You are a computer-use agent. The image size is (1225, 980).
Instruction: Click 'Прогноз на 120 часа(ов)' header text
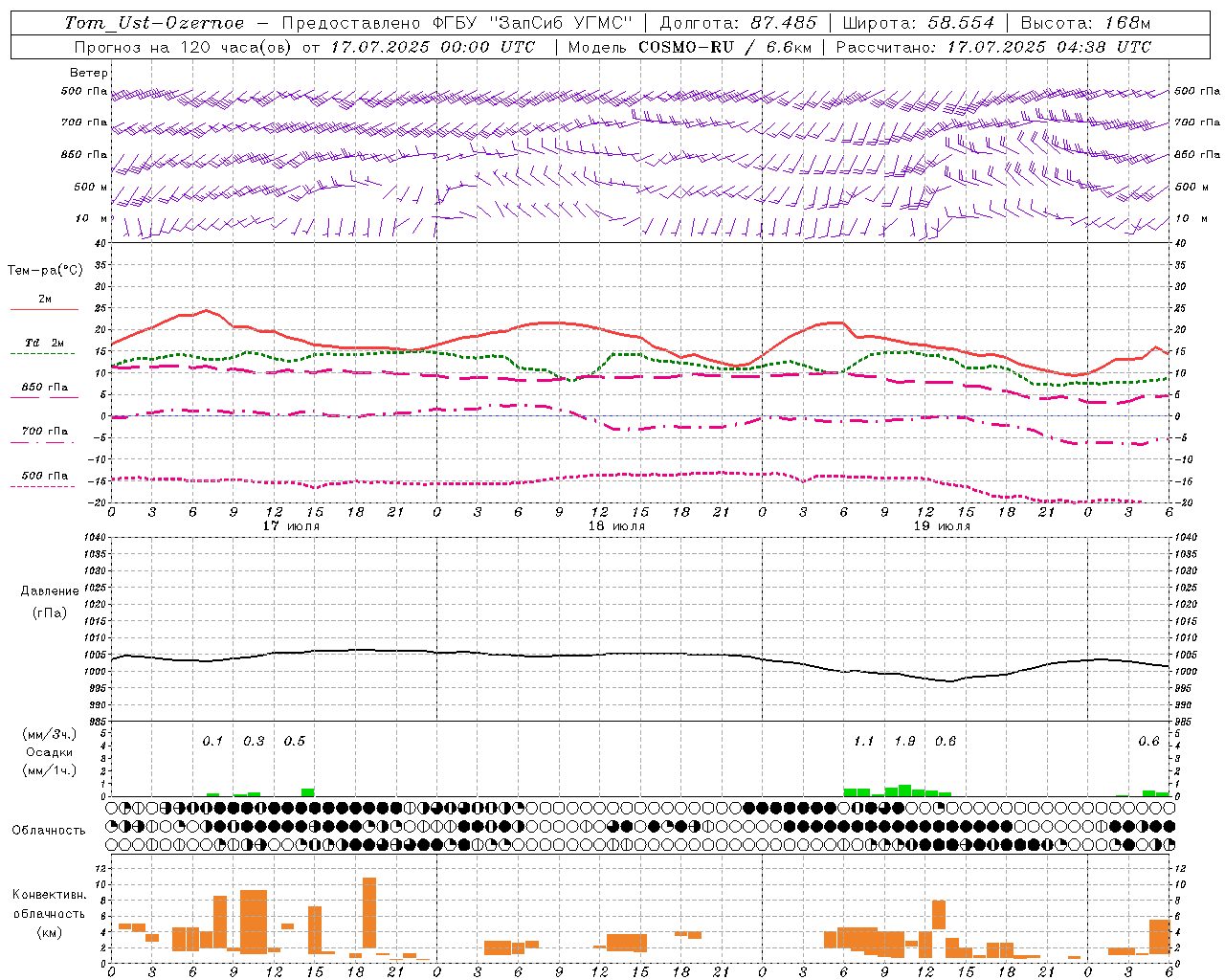pyautogui.click(x=184, y=46)
